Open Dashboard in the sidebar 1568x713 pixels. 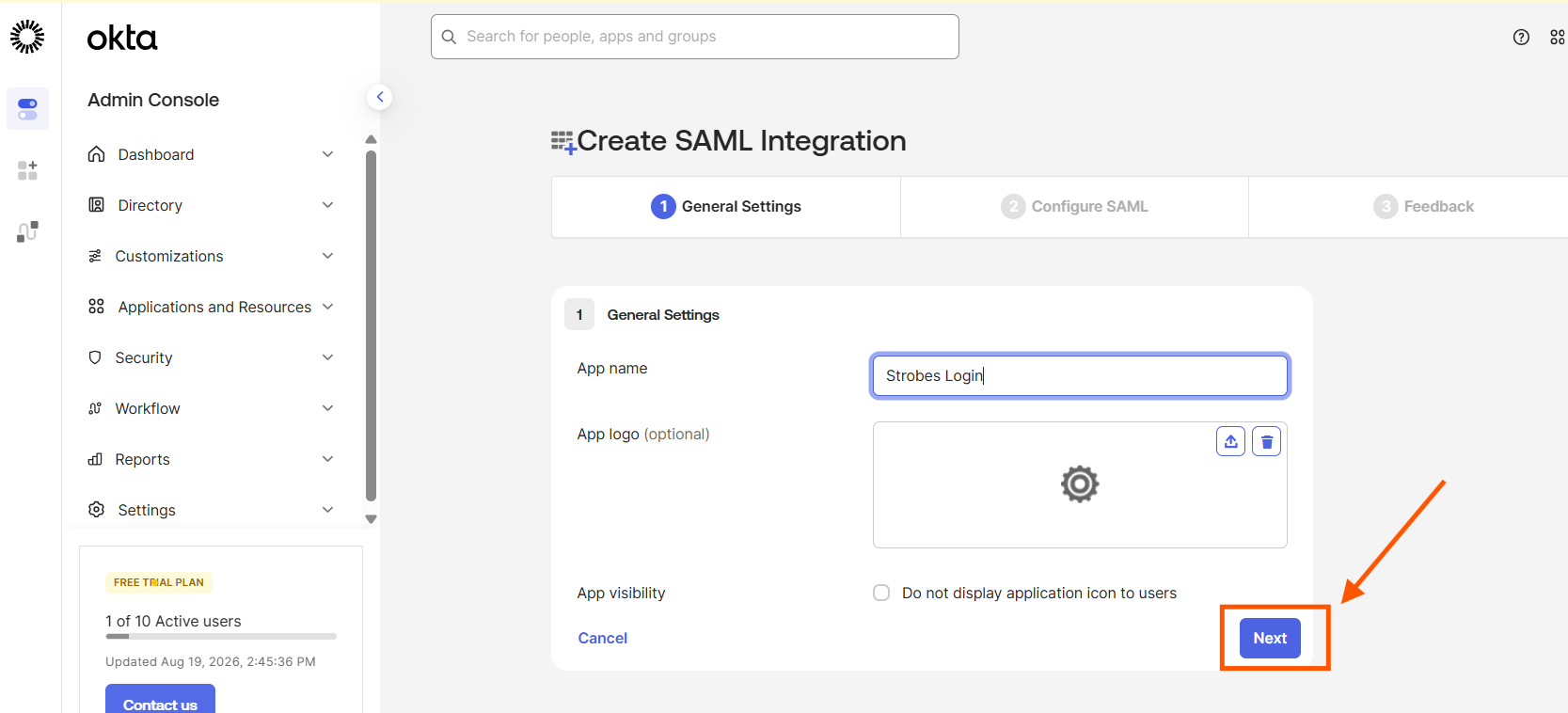pyautogui.click(x=156, y=154)
